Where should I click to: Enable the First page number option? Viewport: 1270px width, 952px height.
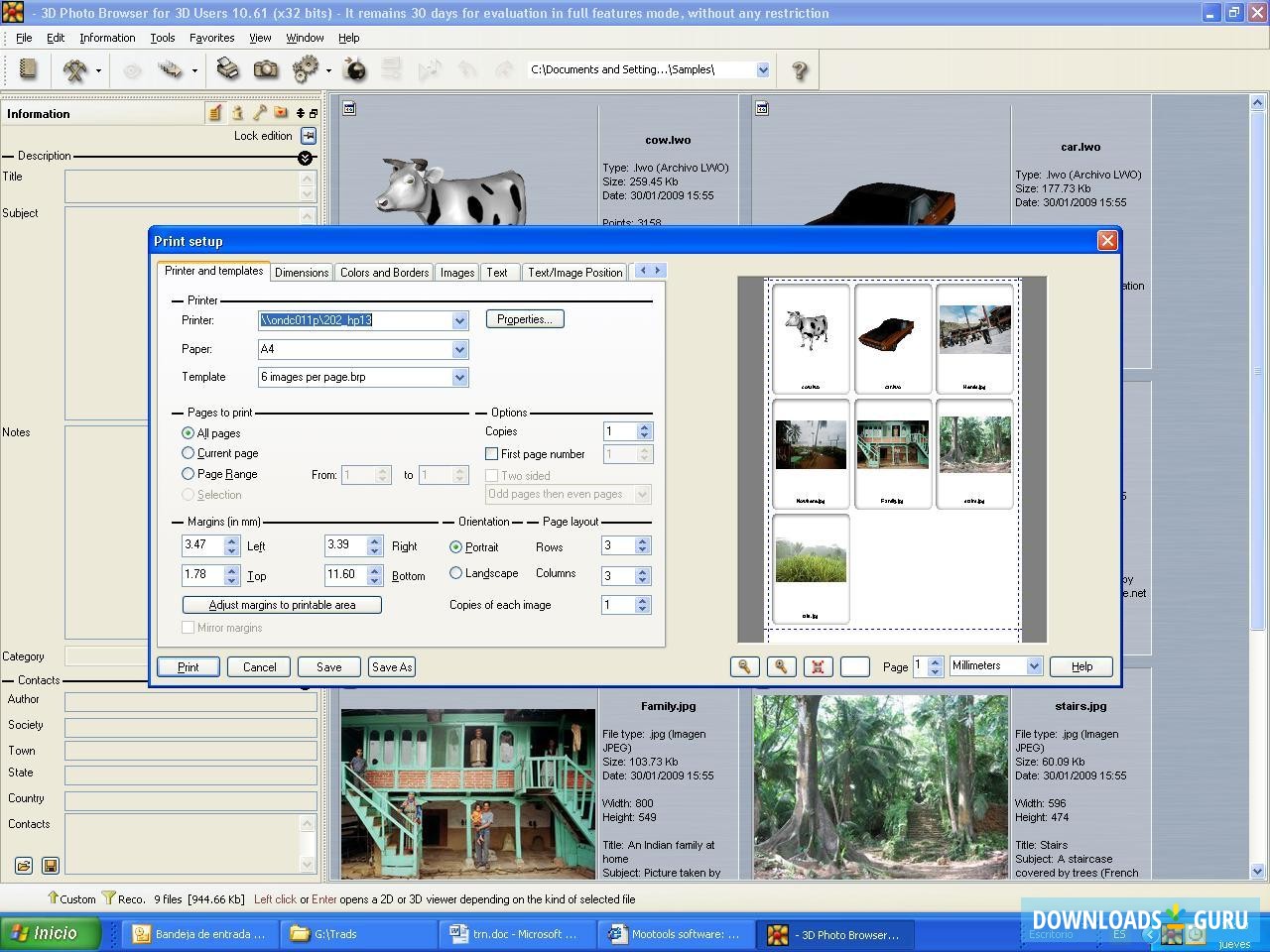click(492, 453)
